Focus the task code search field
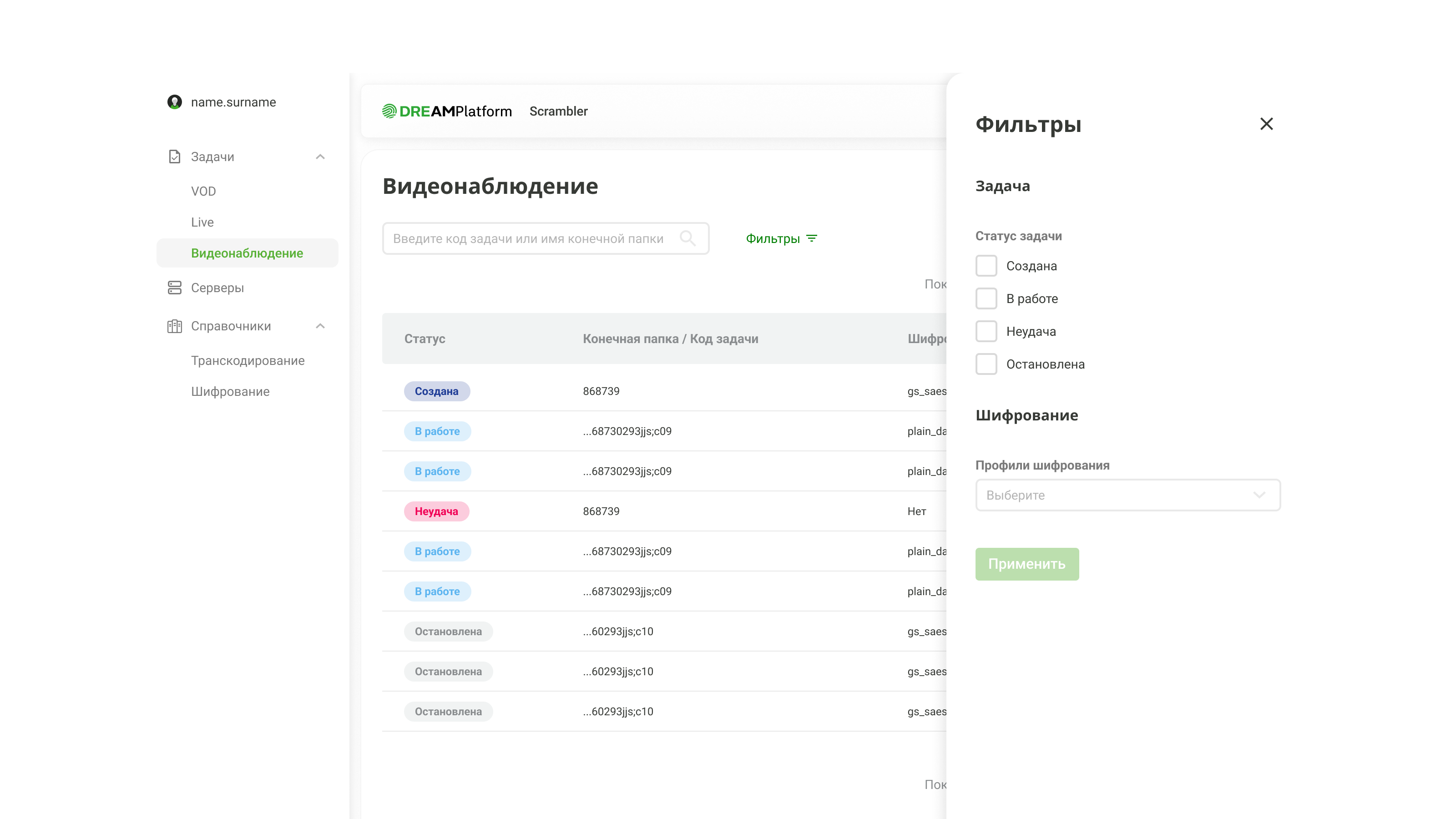This screenshot has width=1456, height=819. 546,238
